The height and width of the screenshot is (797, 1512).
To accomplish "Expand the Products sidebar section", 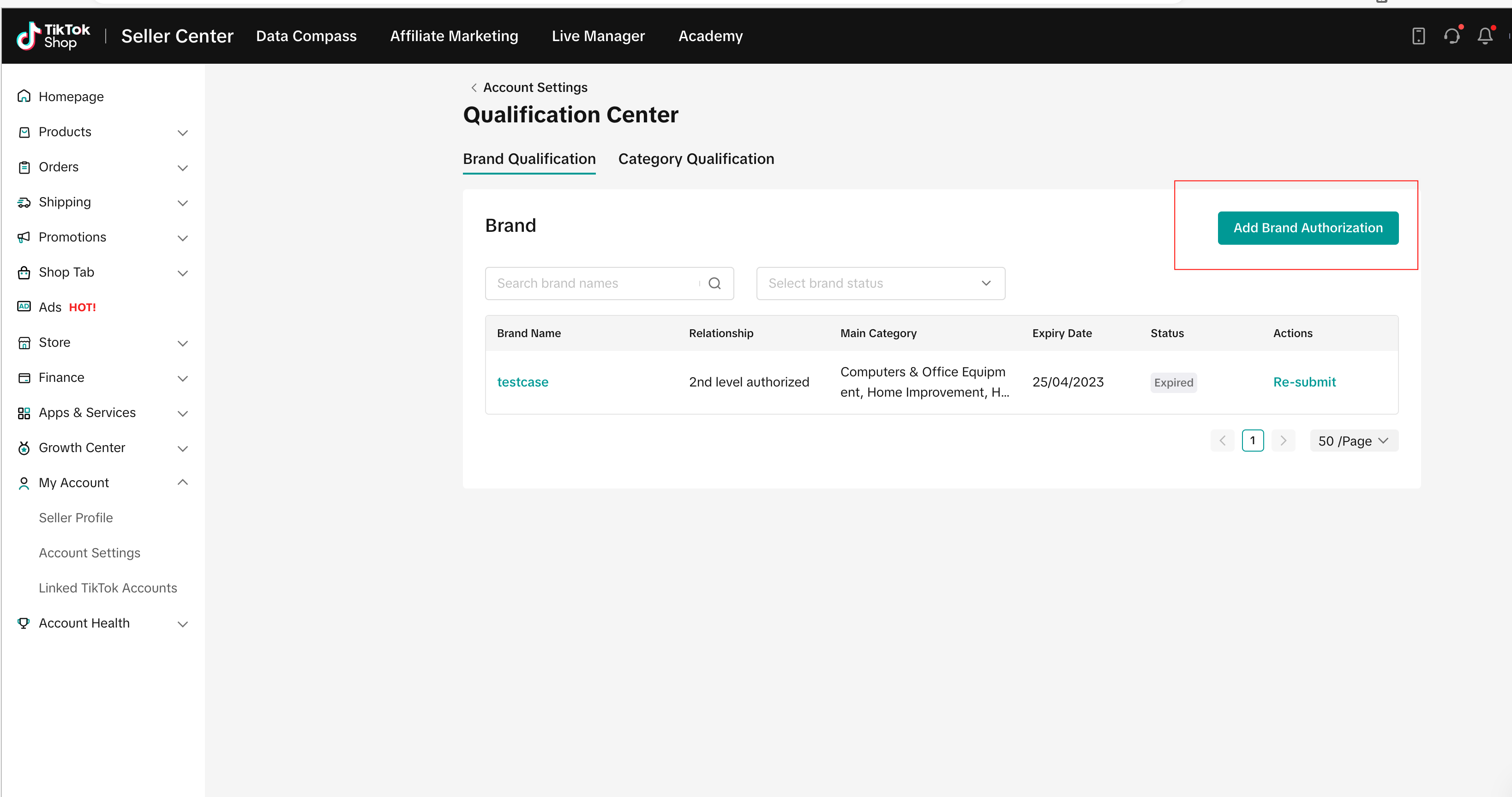I will point(183,133).
